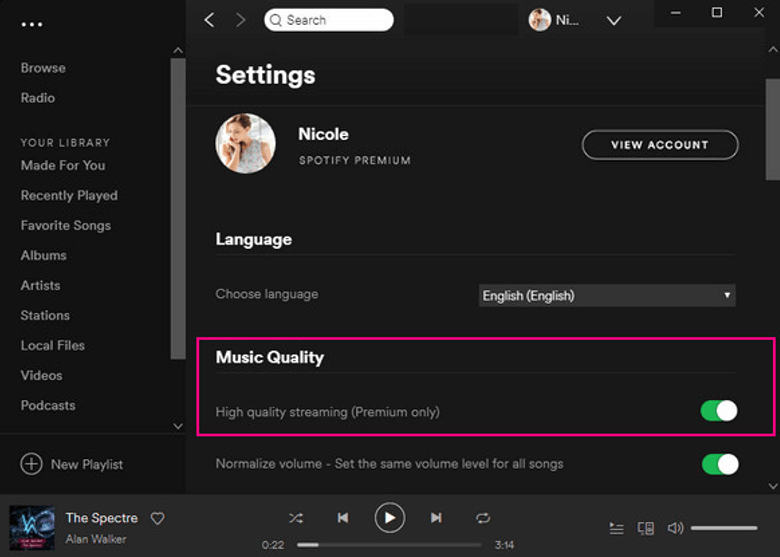Click settings page scroll up arrow
This screenshot has width=780, height=557.
pos(773,49)
